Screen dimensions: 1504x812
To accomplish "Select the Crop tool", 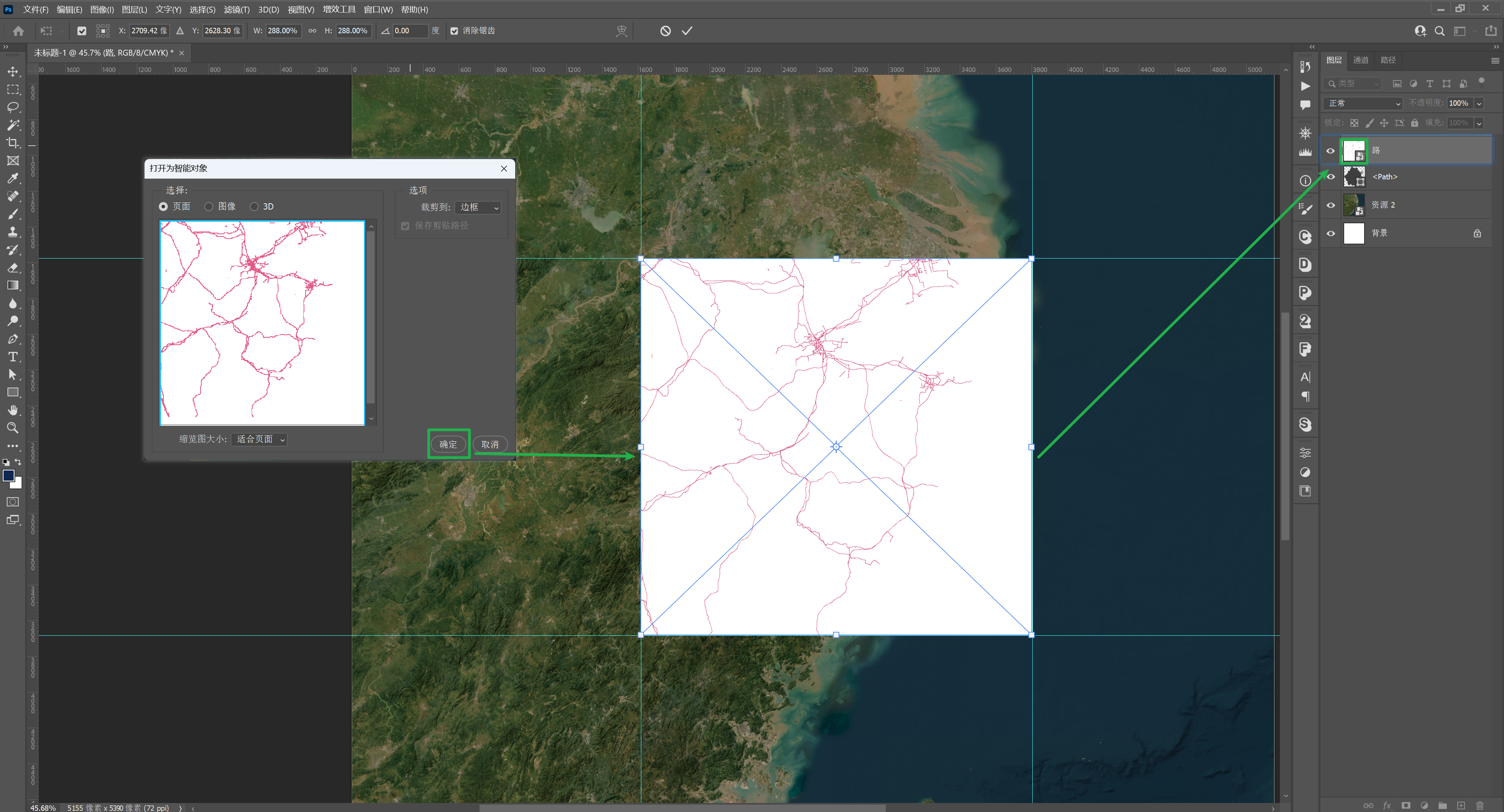I will [x=13, y=143].
